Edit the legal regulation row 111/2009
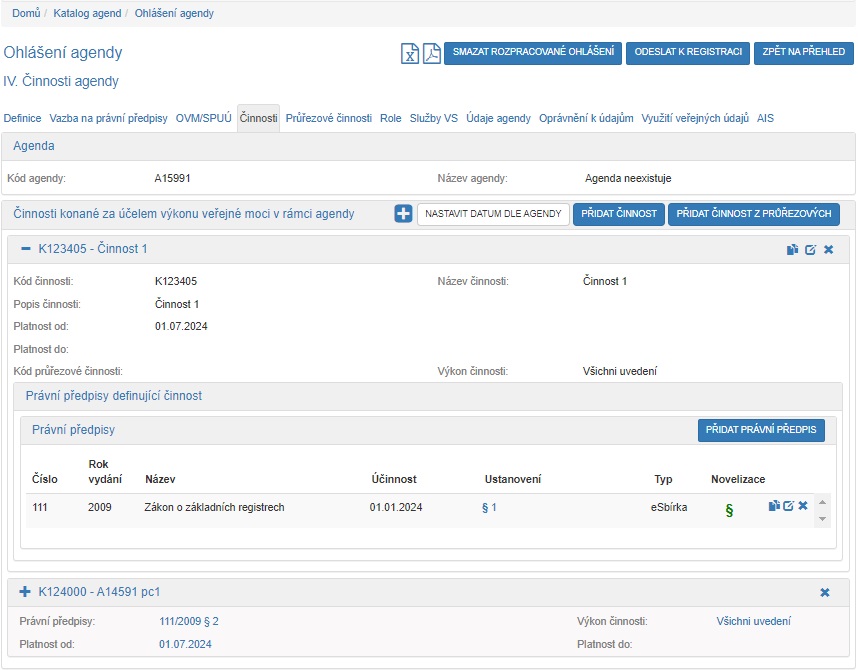 pos(788,506)
